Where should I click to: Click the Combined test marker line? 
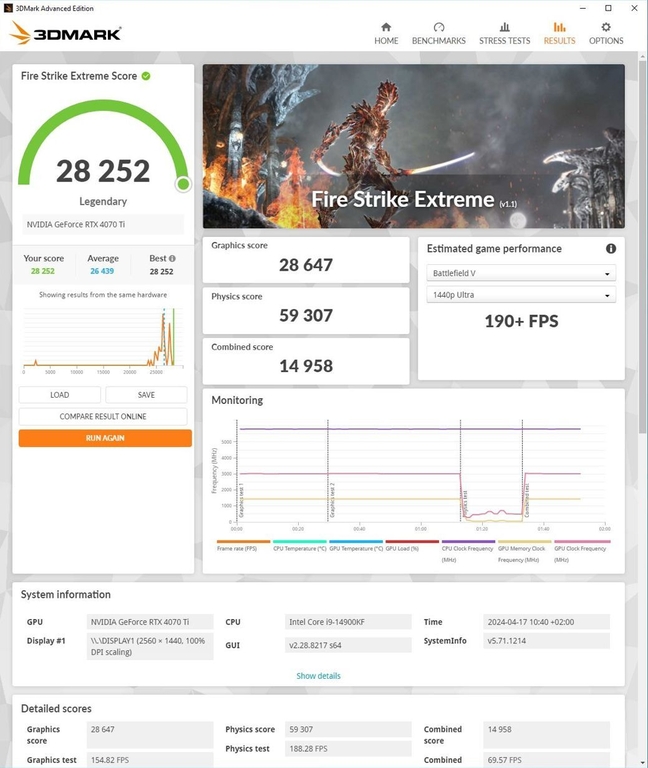tap(522, 470)
